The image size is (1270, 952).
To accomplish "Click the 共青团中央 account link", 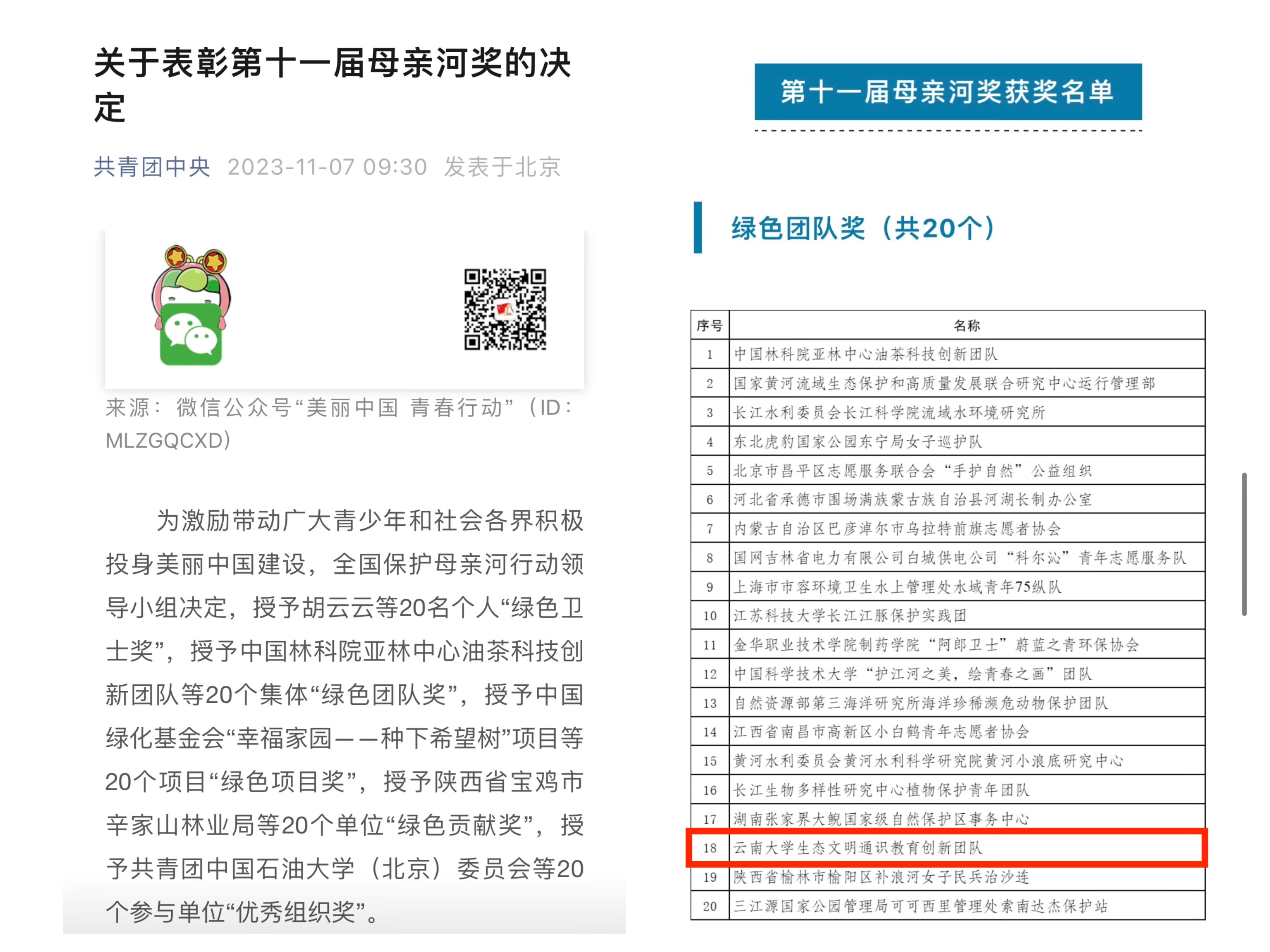I will pyautogui.click(x=152, y=167).
